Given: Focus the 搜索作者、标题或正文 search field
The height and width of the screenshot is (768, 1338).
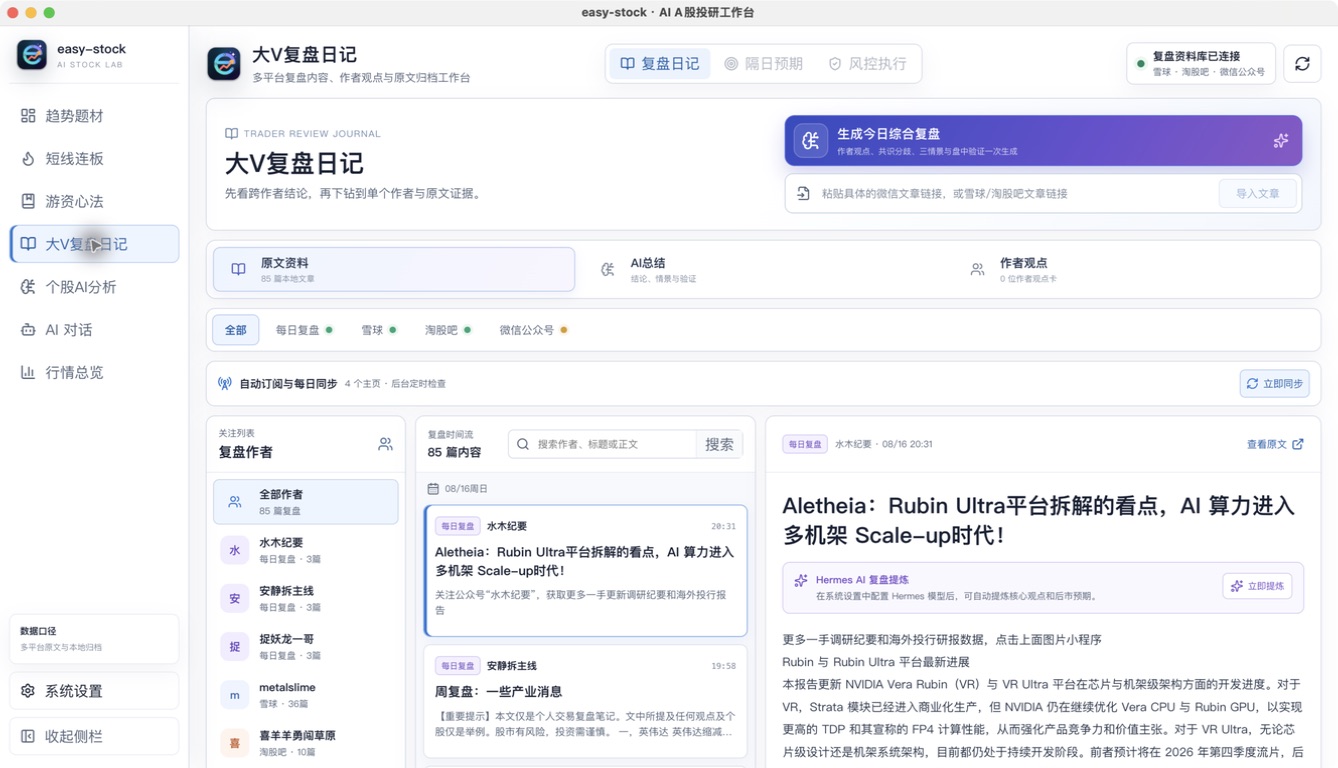Looking at the screenshot, I should [614, 444].
